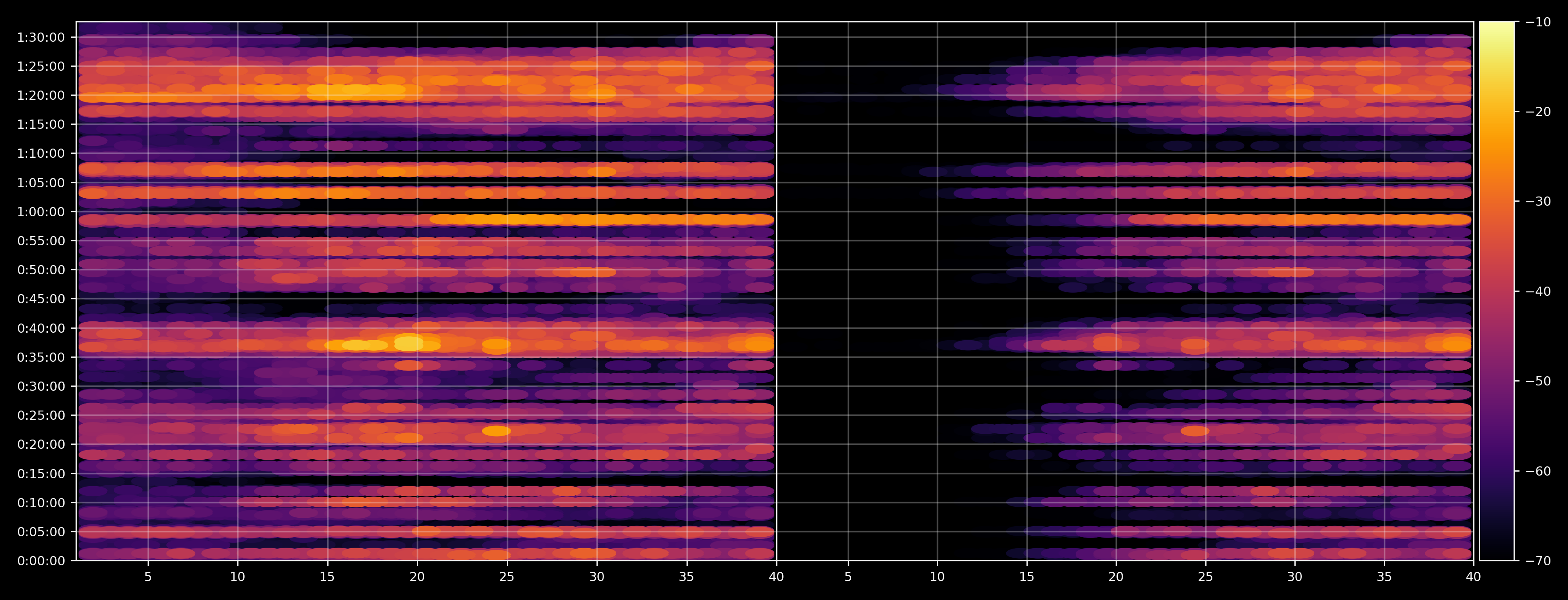Select the −20 colorbar tick label
This screenshot has height=600, width=1568.
click(x=1539, y=112)
